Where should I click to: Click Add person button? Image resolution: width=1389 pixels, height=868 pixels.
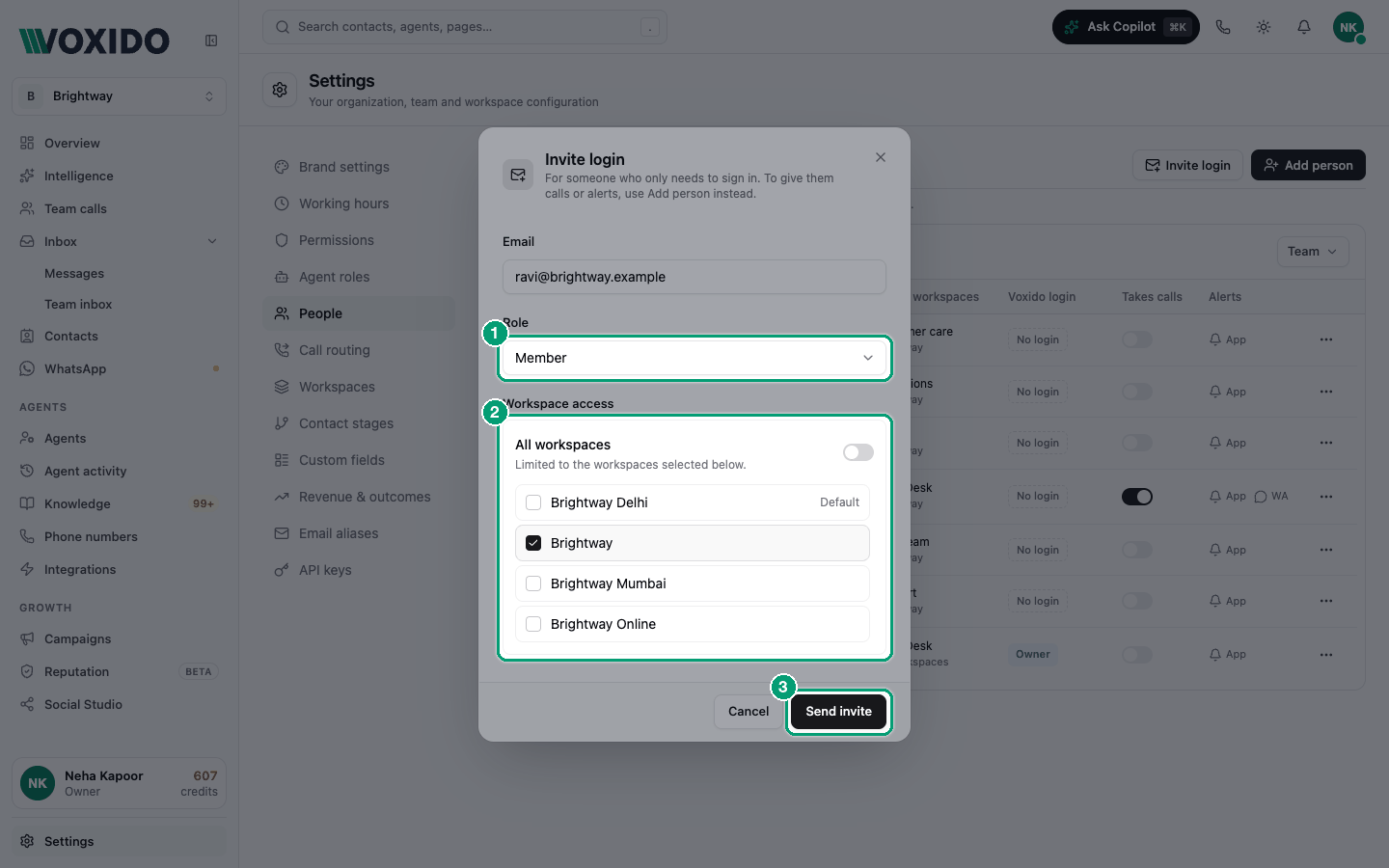[x=1308, y=165]
